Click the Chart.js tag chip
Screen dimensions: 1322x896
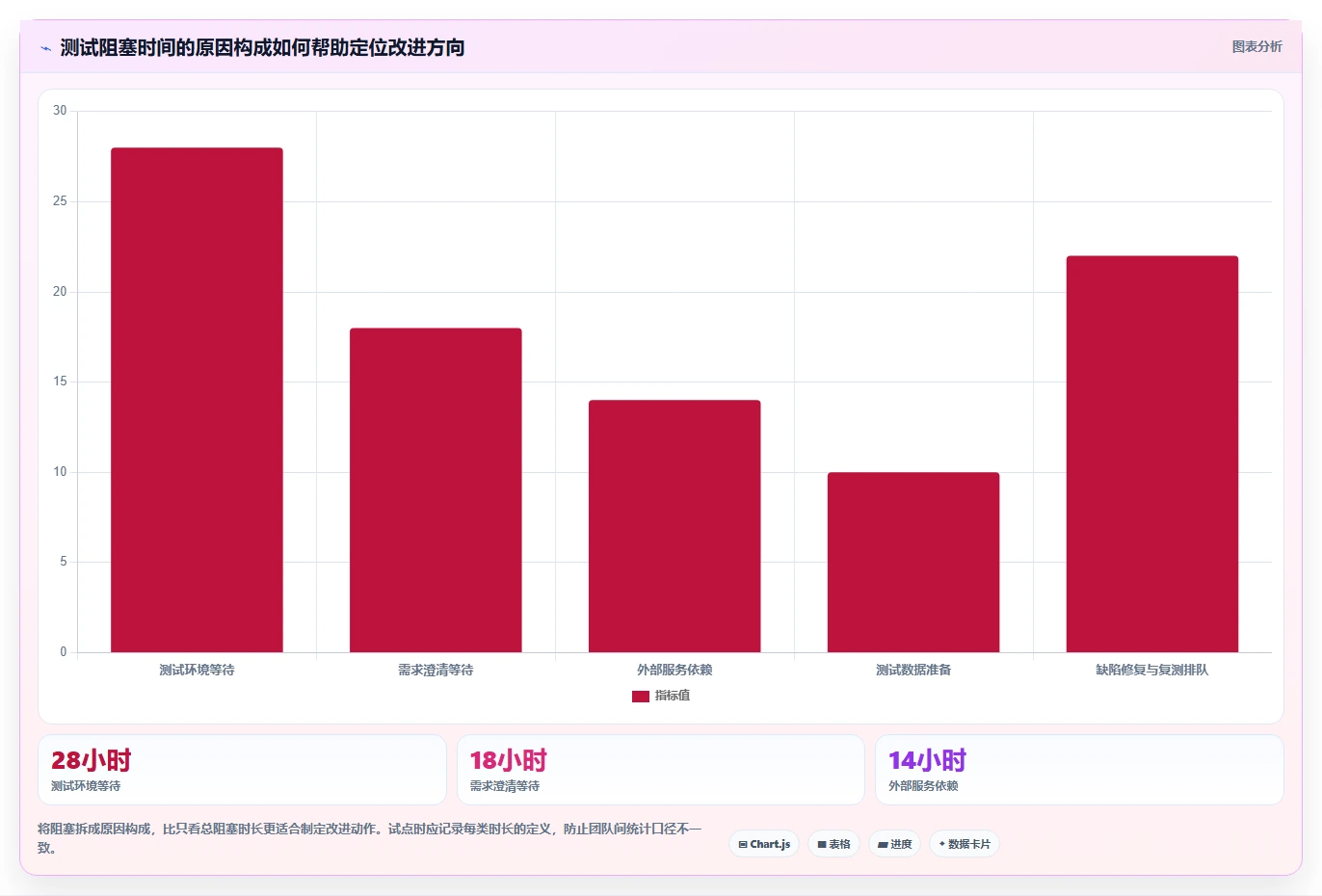point(764,844)
